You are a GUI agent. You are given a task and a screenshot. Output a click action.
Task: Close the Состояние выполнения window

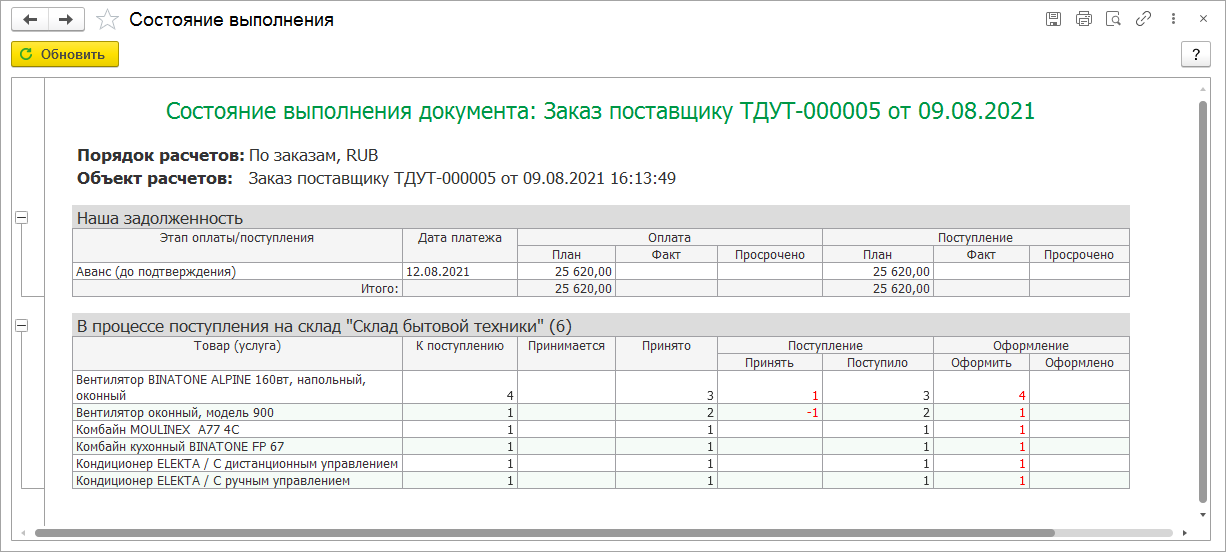pyautogui.click(x=1201, y=19)
